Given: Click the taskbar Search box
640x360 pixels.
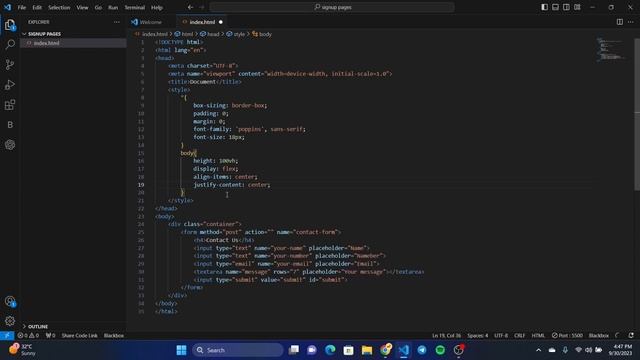Looking at the screenshot, I should point(238,350).
